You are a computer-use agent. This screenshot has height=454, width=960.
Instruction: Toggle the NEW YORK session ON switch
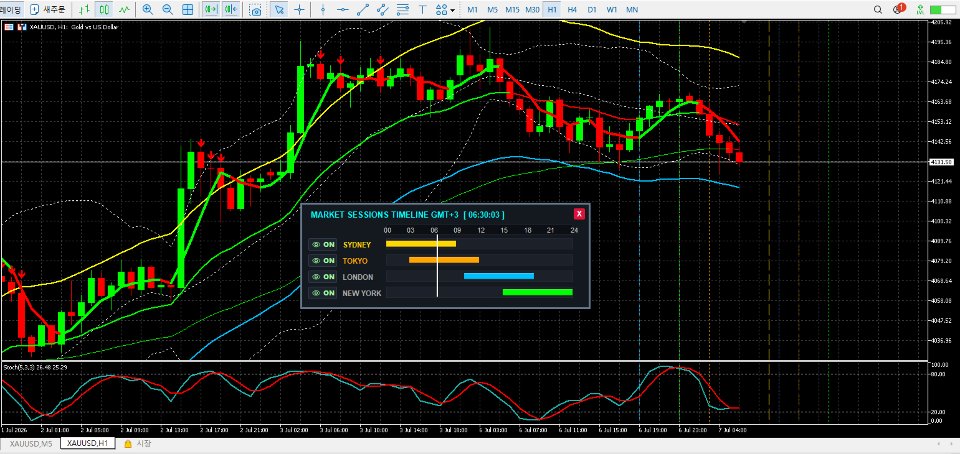click(x=323, y=293)
